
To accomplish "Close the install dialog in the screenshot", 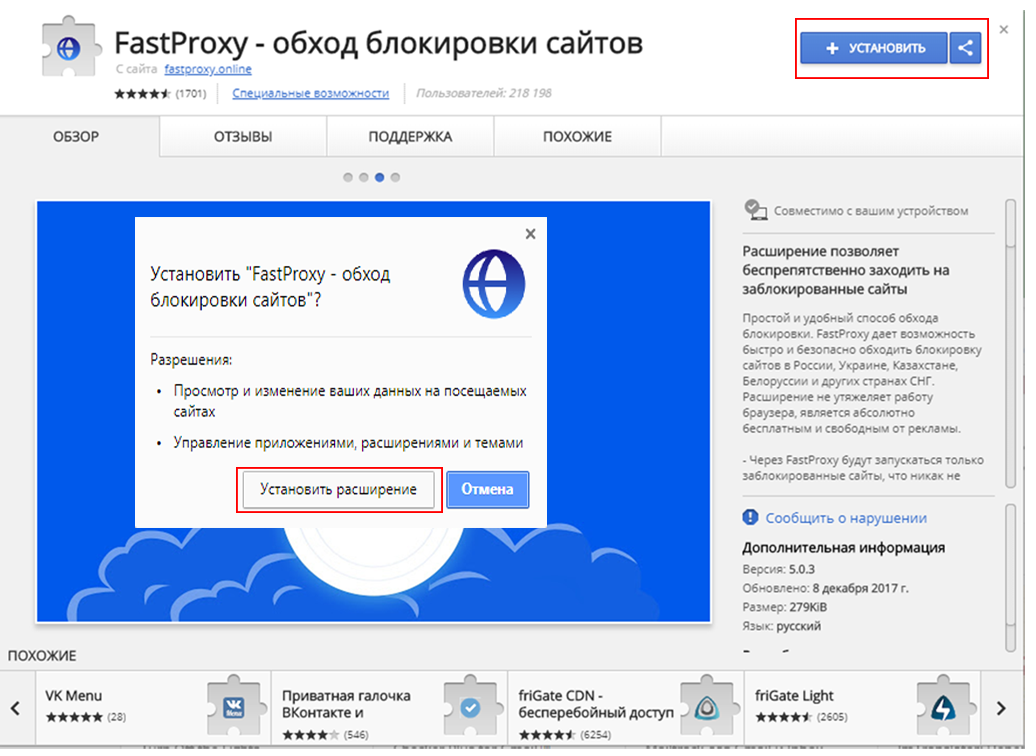I will 531,234.
